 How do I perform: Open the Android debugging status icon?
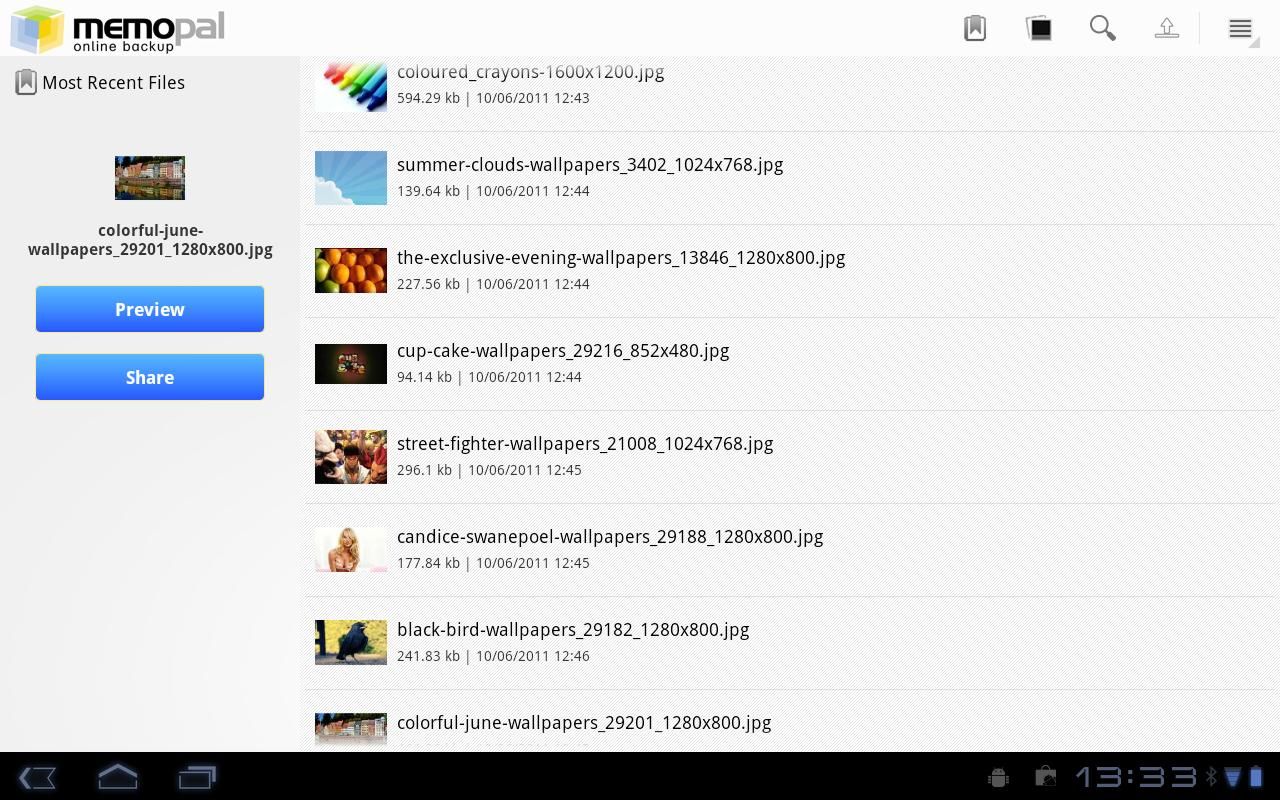click(998, 776)
